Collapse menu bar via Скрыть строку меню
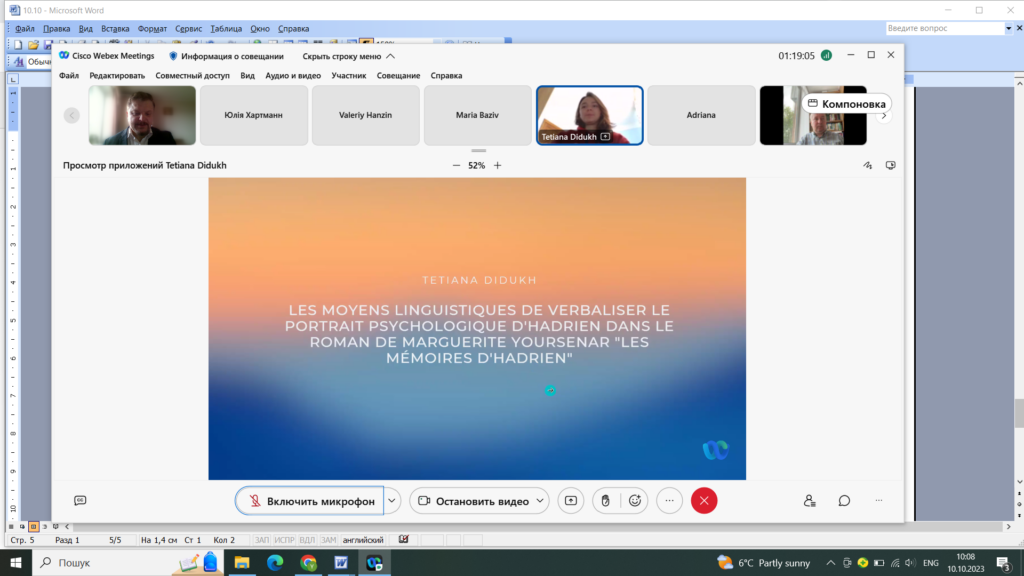The width and height of the screenshot is (1024, 576). tap(348, 56)
